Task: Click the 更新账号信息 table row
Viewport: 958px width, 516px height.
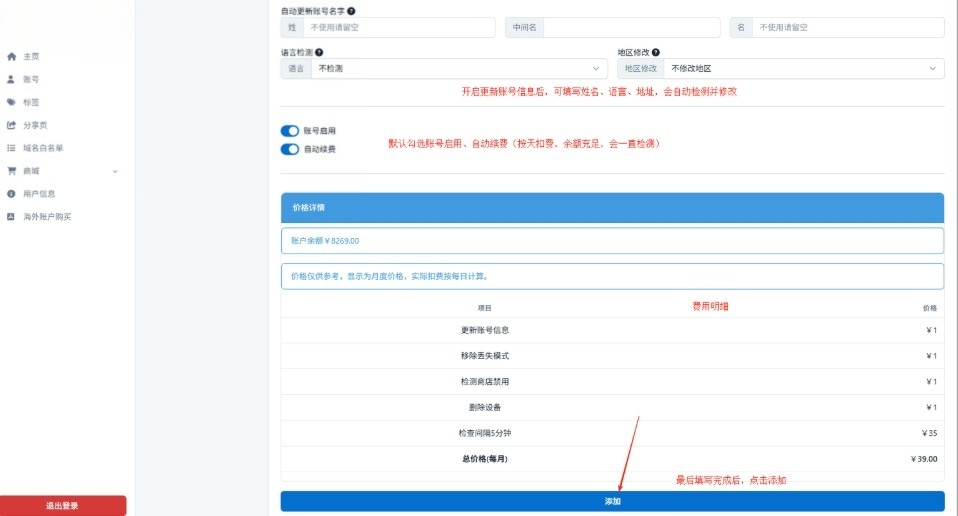Action: coord(612,330)
